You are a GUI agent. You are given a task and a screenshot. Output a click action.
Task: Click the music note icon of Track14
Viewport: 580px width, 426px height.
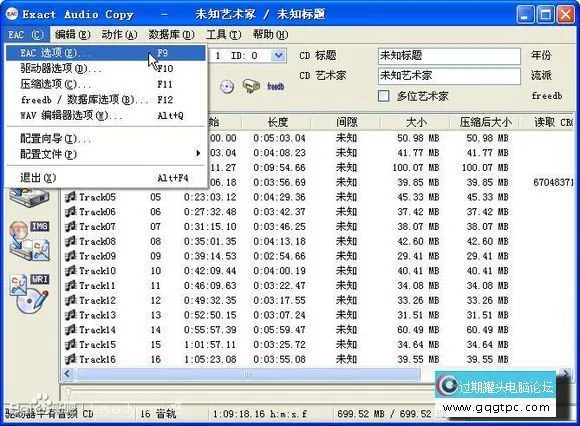click(70, 330)
